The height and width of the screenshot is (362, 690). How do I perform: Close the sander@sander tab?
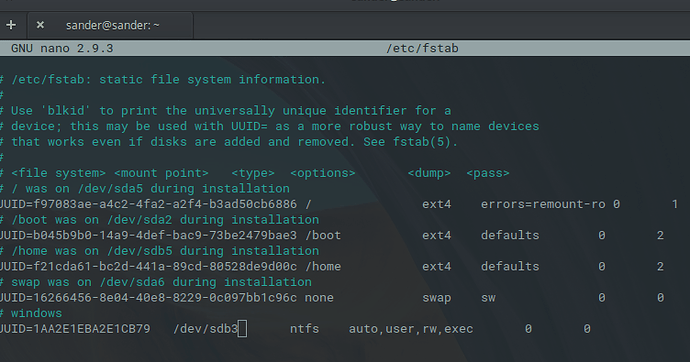pyautogui.click(x=40, y=25)
